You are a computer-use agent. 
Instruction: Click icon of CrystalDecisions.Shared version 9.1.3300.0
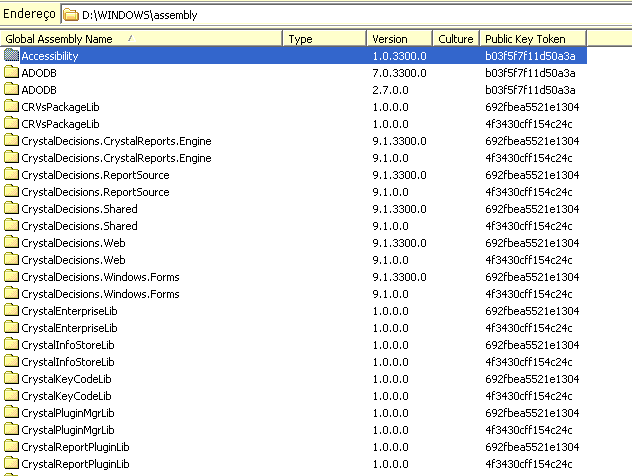click(x=11, y=208)
